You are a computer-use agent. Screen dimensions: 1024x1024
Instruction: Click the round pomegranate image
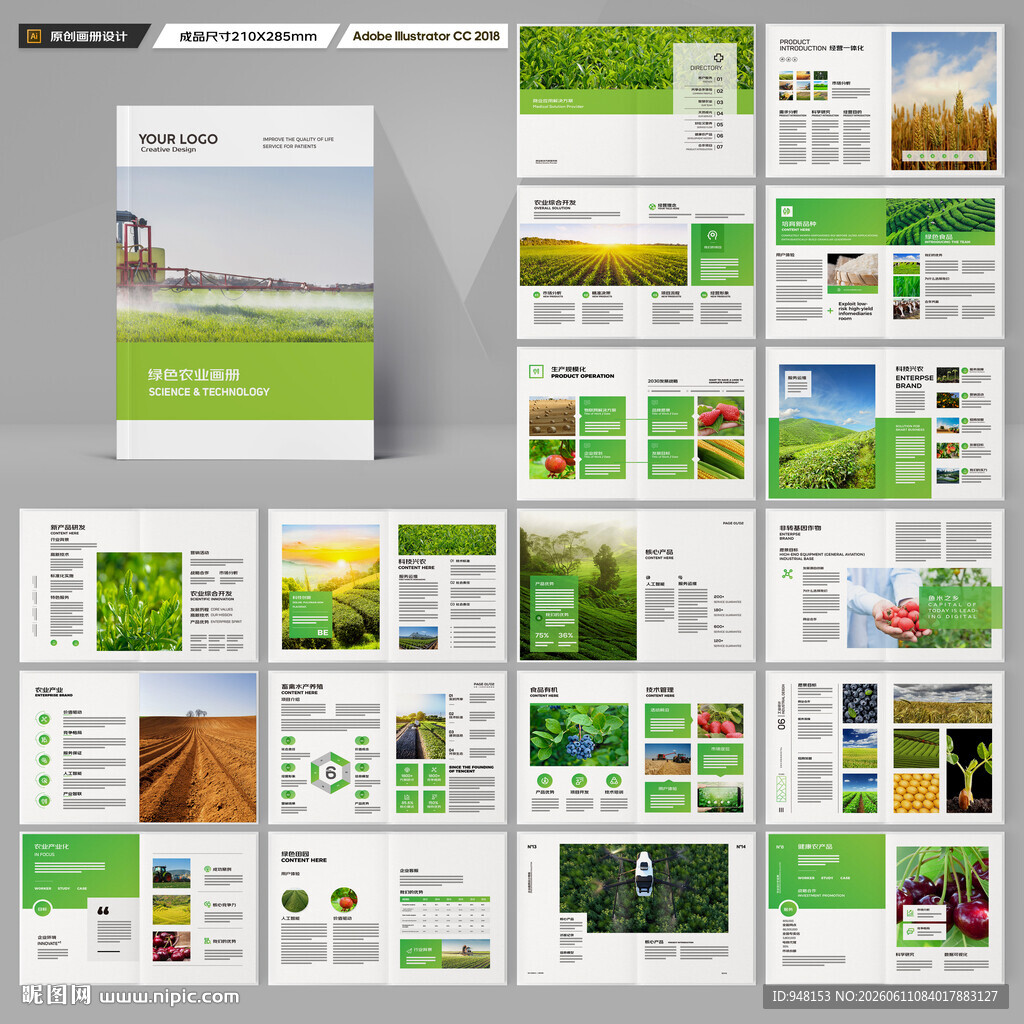point(344,901)
